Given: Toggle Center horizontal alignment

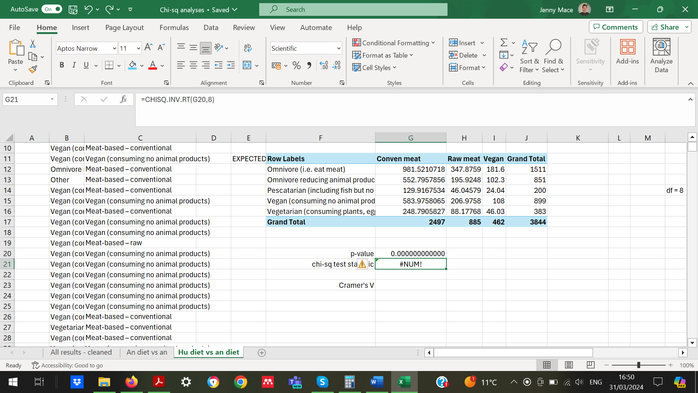Looking at the screenshot, I should pyautogui.click(x=193, y=65).
